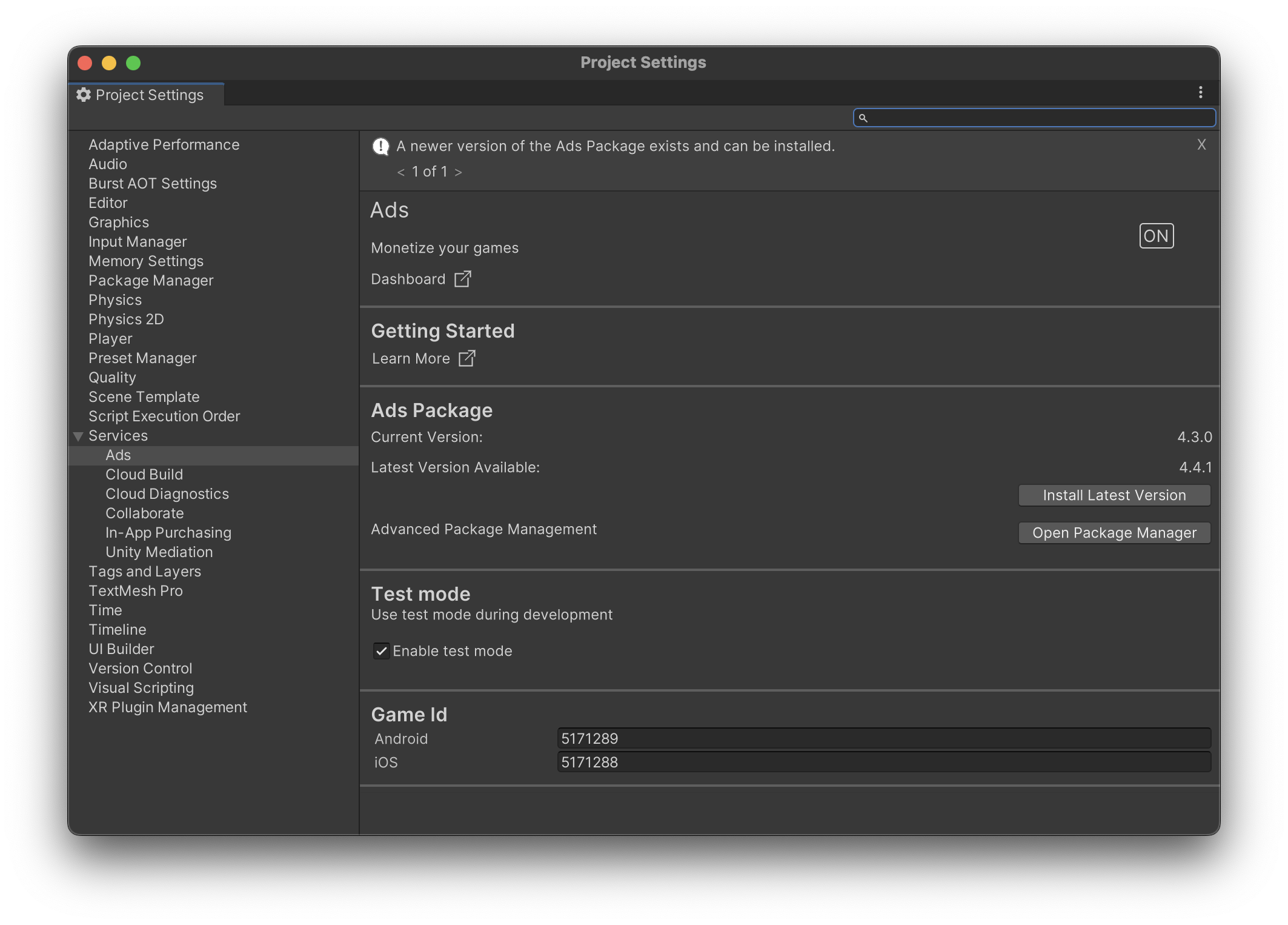Select Burst AOT Settings
The image size is (1288, 925).
pos(153,183)
